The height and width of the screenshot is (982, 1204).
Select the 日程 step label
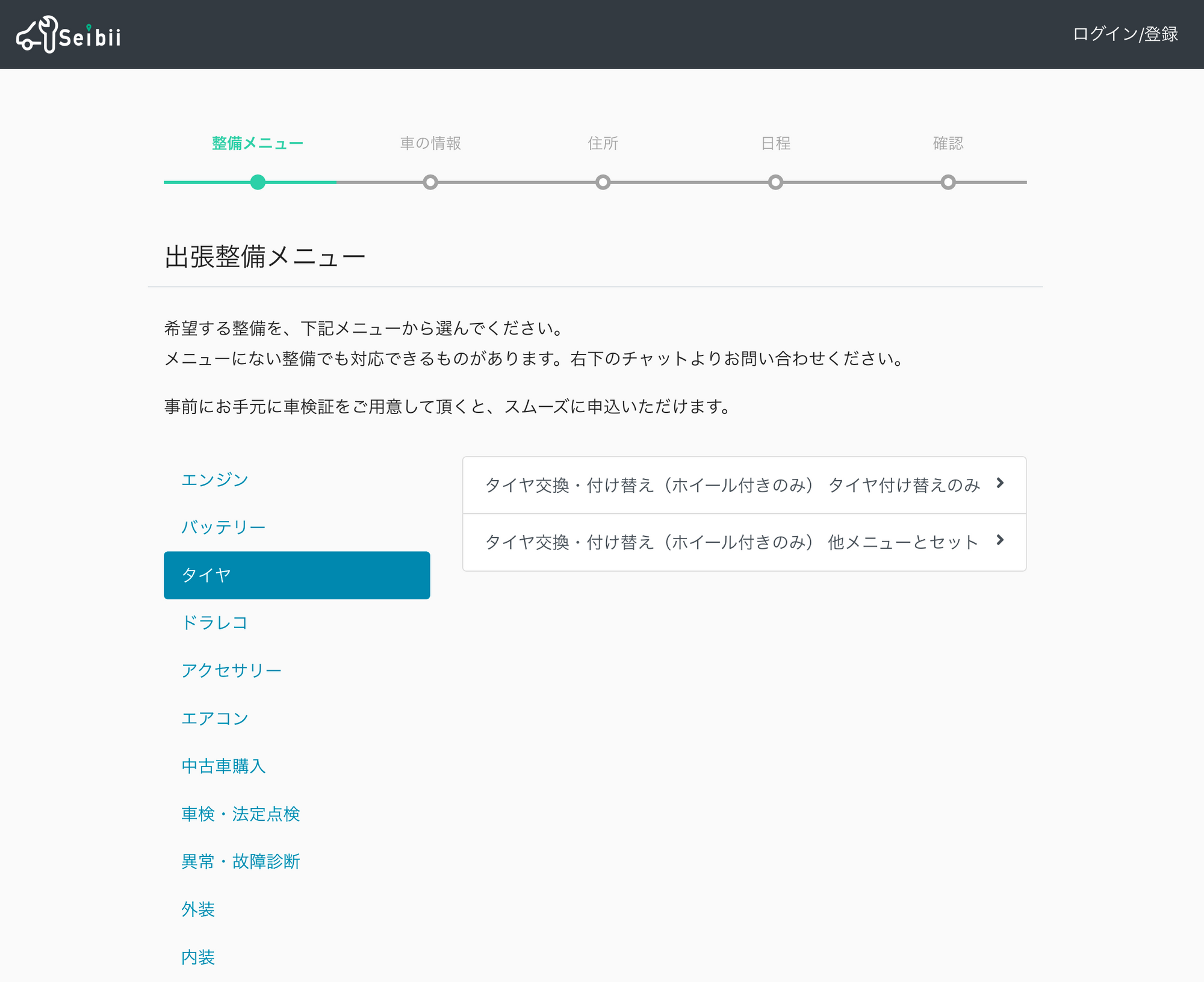click(775, 143)
